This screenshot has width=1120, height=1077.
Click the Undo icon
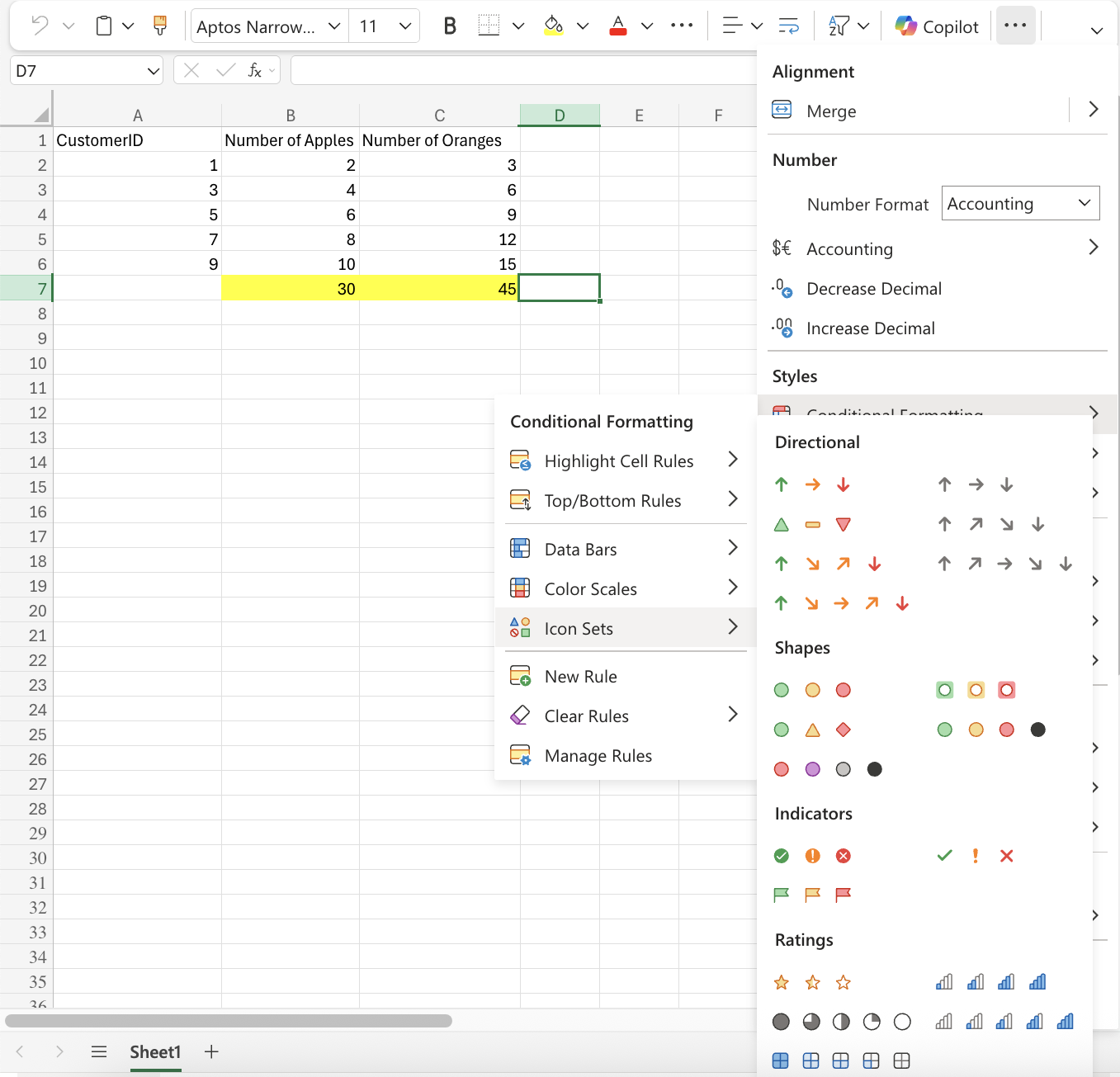[38, 25]
